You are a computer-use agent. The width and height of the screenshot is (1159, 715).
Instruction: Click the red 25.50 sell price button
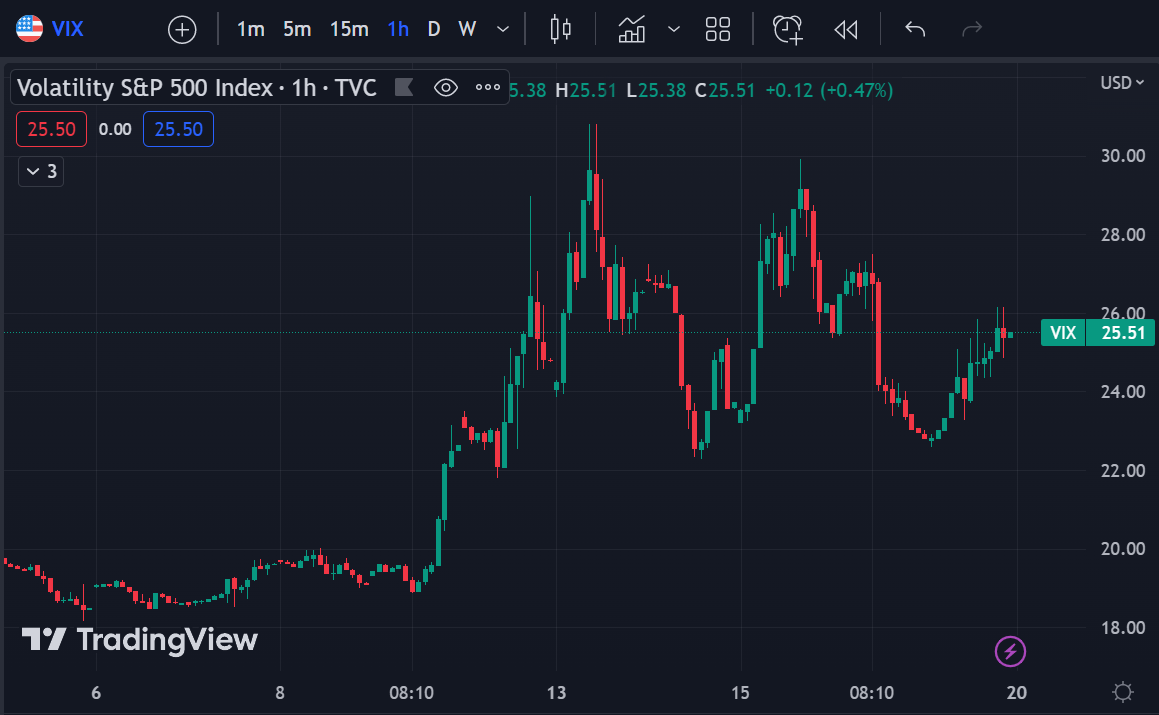(51, 129)
